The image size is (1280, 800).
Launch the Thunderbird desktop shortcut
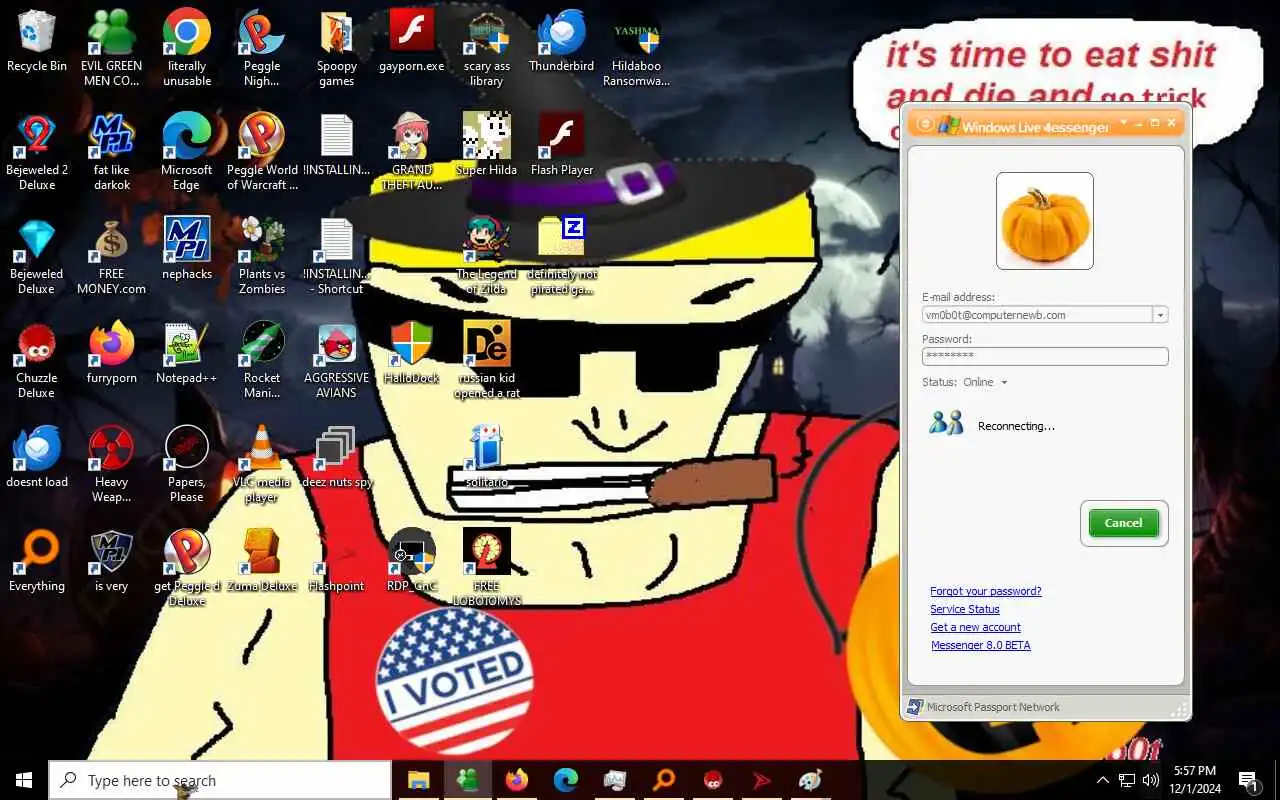tap(562, 42)
